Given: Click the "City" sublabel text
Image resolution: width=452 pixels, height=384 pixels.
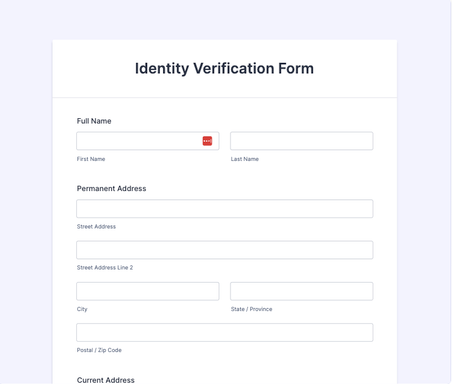Looking at the screenshot, I should (x=82, y=309).
